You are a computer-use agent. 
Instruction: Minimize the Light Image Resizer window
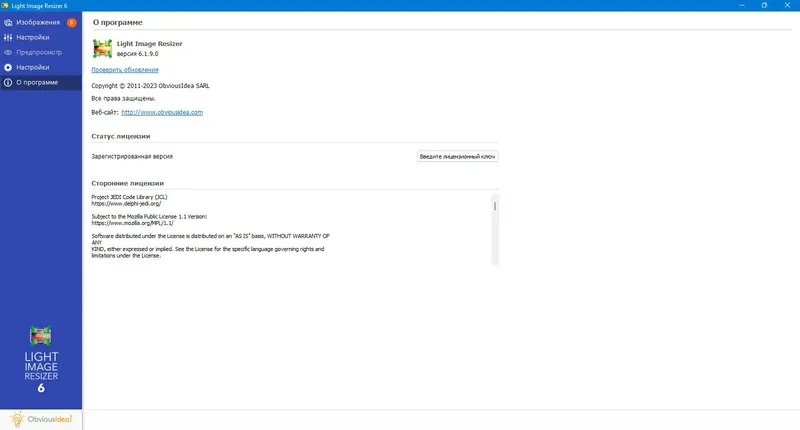[x=742, y=6]
